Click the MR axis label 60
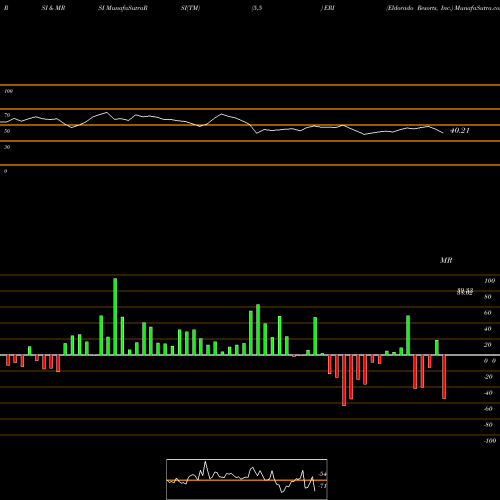This screenshot has height=500, width=500. click(x=488, y=313)
